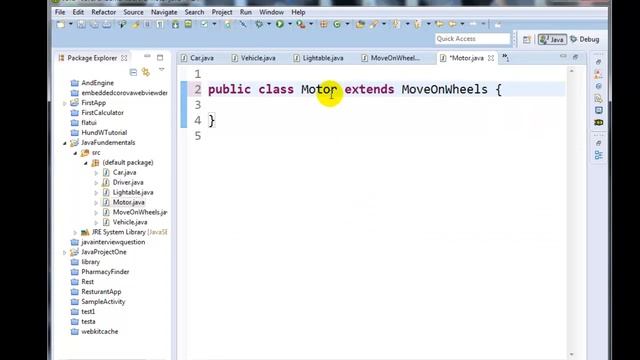Close the Motor.java editor tab
This screenshot has width=640, height=360.
[x=491, y=58]
